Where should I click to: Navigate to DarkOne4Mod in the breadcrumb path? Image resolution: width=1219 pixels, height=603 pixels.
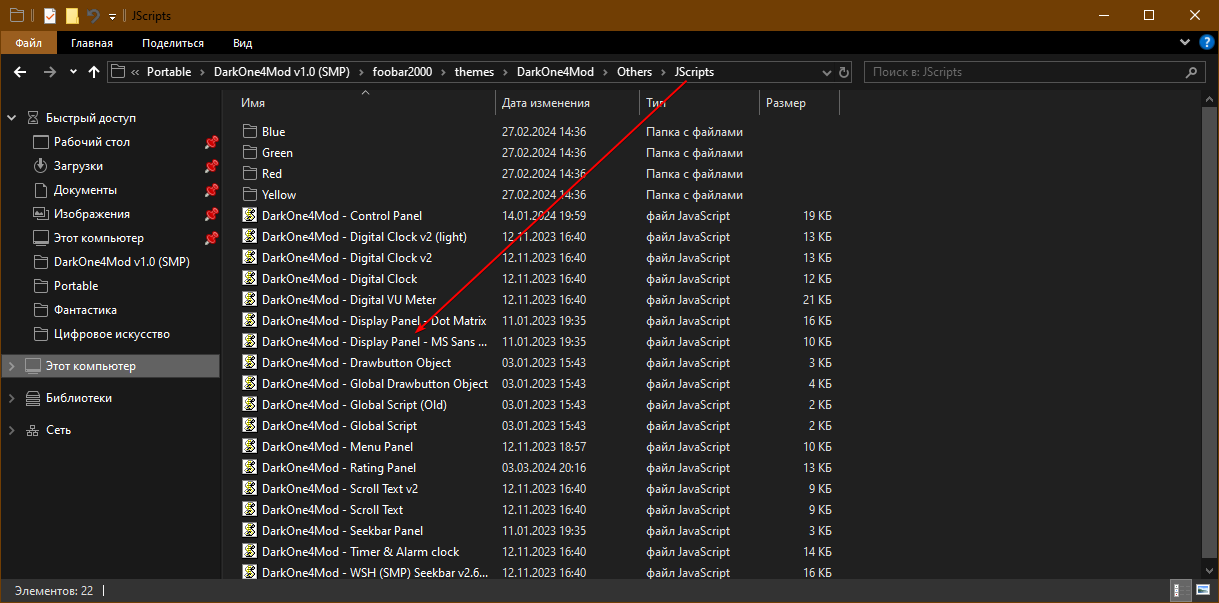pos(555,72)
